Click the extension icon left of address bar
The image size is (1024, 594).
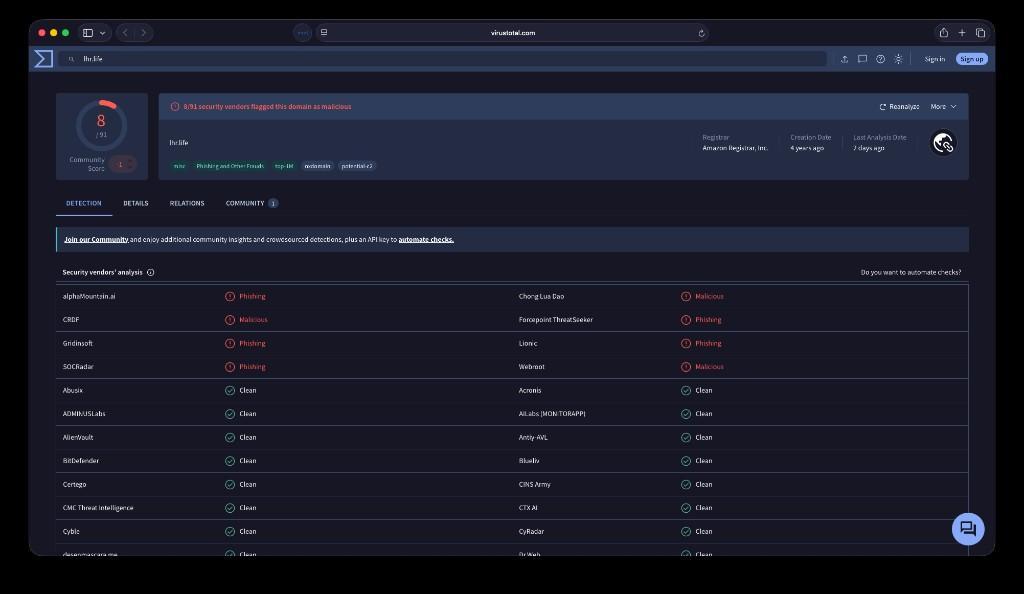[302, 33]
